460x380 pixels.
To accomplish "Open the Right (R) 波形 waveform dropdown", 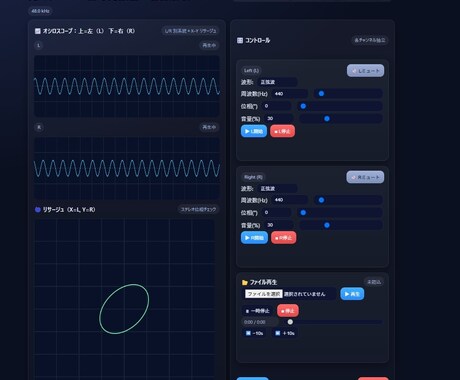I will click(x=277, y=189).
